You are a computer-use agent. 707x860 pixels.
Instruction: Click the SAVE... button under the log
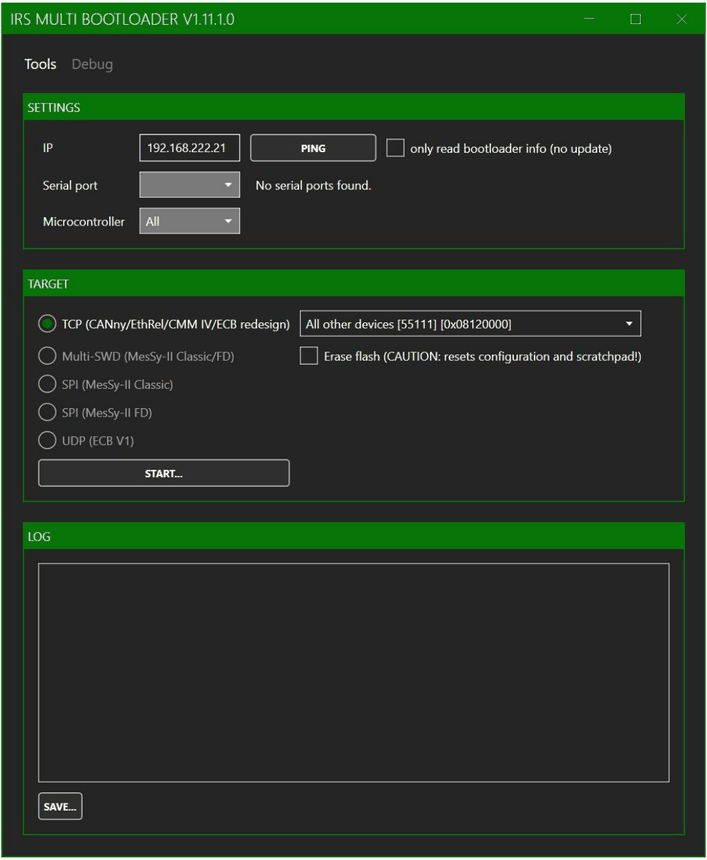click(60, 806)
